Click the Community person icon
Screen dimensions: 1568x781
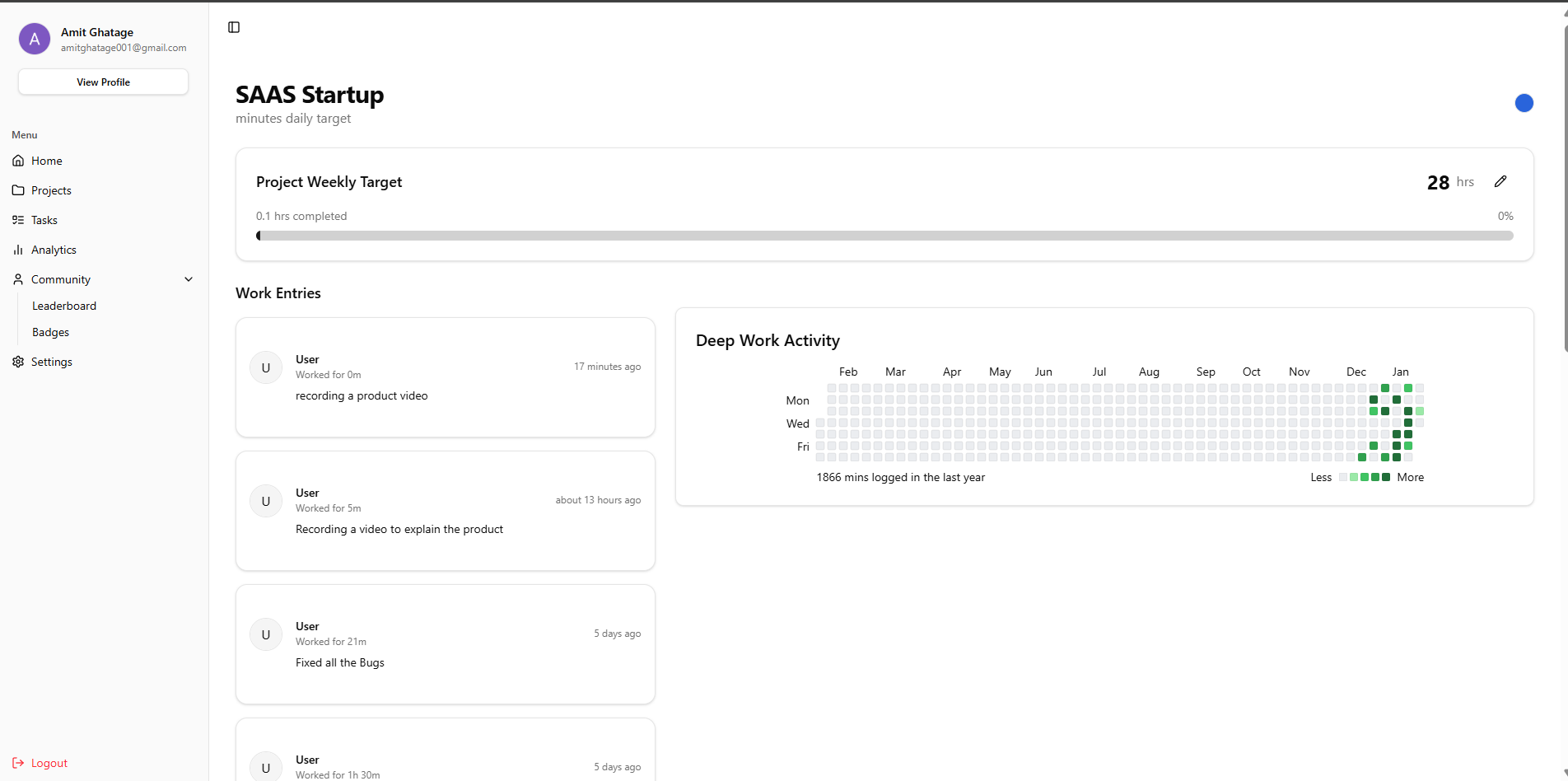pyautogui.click(x=18, y=279)
